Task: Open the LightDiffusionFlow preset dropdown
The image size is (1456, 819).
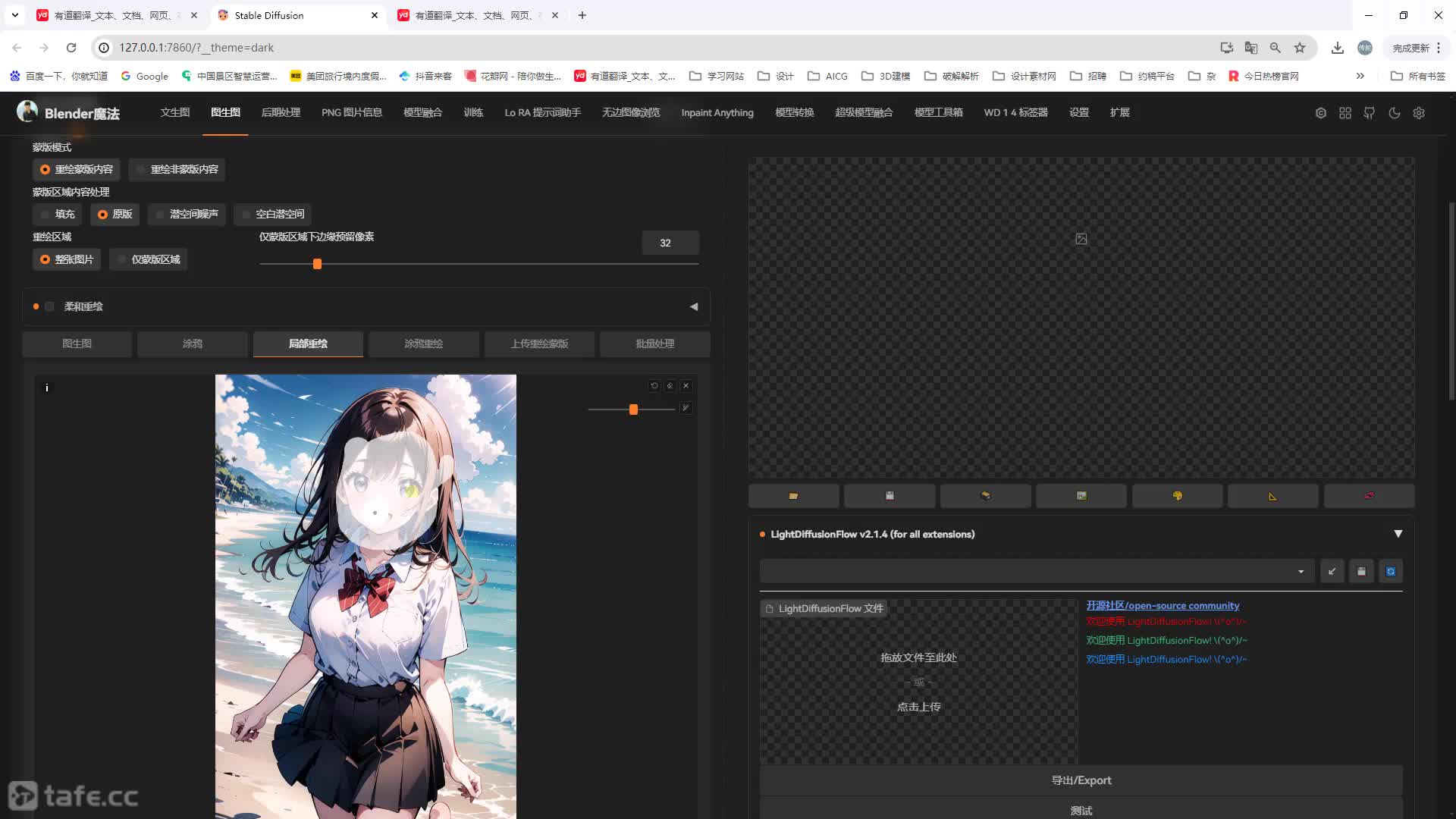Action: tap(1037, 572)
